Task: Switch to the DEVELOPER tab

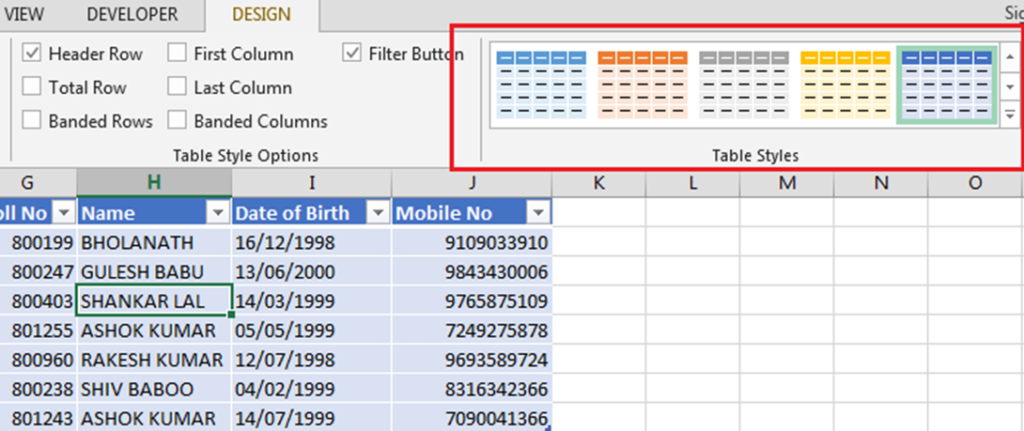Action: click(132, 15)
